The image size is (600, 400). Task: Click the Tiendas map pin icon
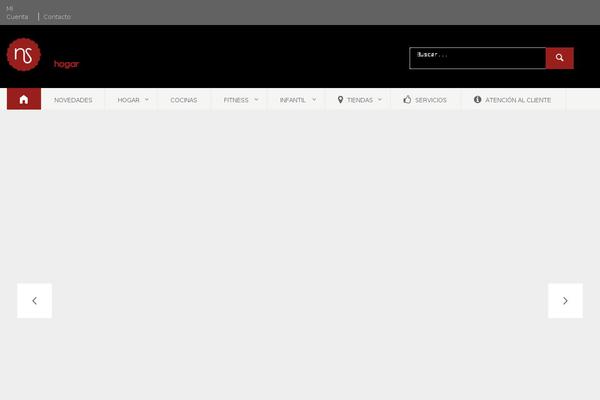pos(340,100)
